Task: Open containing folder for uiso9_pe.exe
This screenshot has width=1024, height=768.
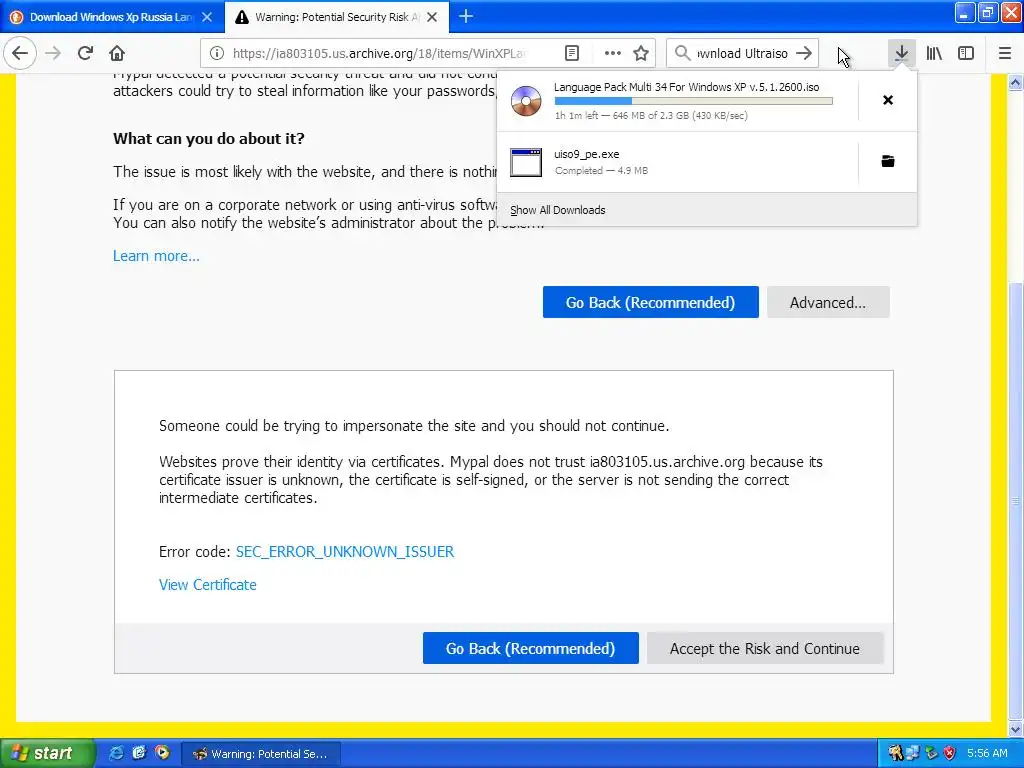Action: click(888, 161)
